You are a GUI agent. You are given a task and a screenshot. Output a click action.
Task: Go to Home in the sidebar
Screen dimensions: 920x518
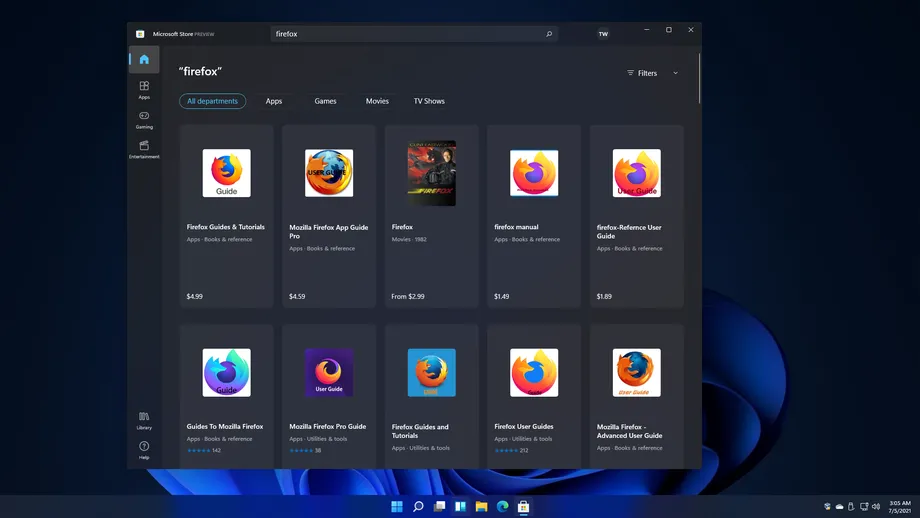[x=144, y=60]
